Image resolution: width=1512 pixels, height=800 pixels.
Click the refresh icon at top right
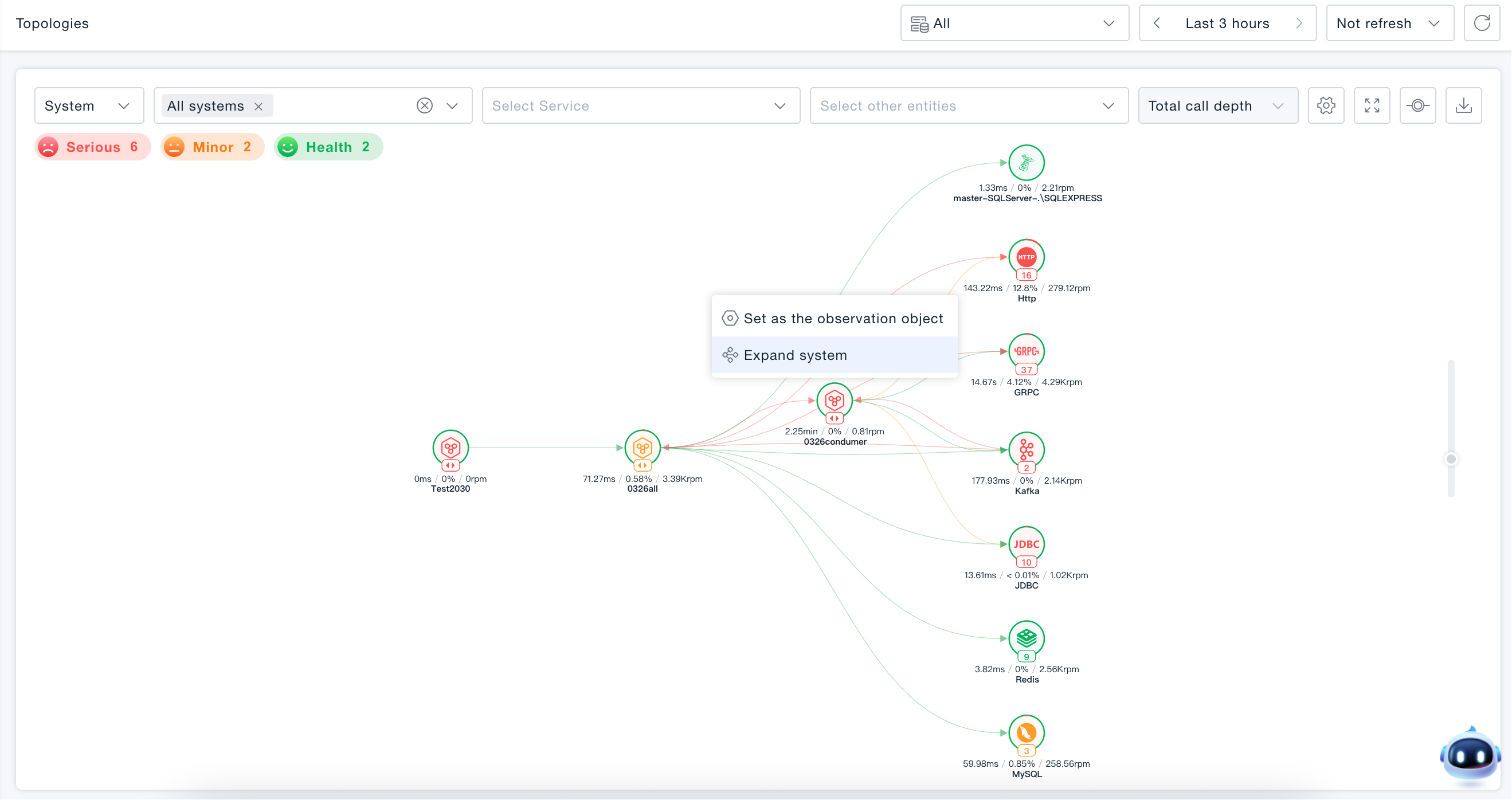point(1482,23)
